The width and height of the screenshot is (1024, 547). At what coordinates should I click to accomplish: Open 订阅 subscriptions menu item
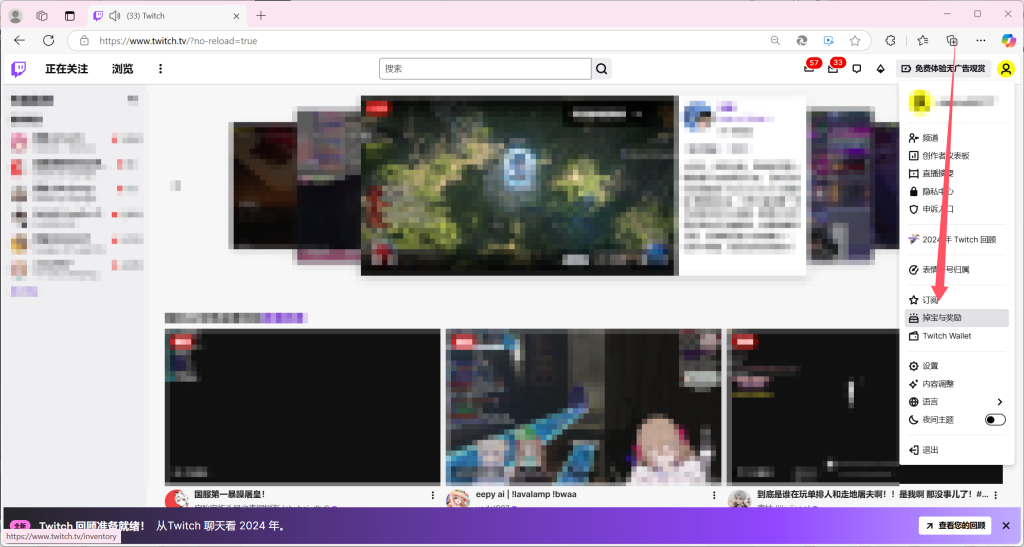(x=956, y=300)
